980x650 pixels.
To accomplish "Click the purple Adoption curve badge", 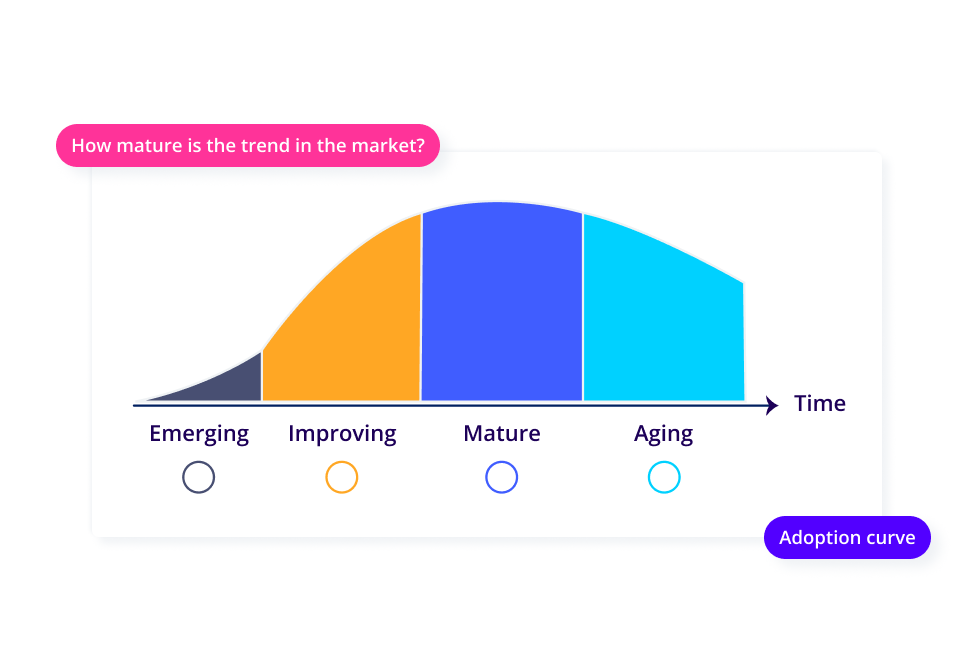I will tap(848, 538).
